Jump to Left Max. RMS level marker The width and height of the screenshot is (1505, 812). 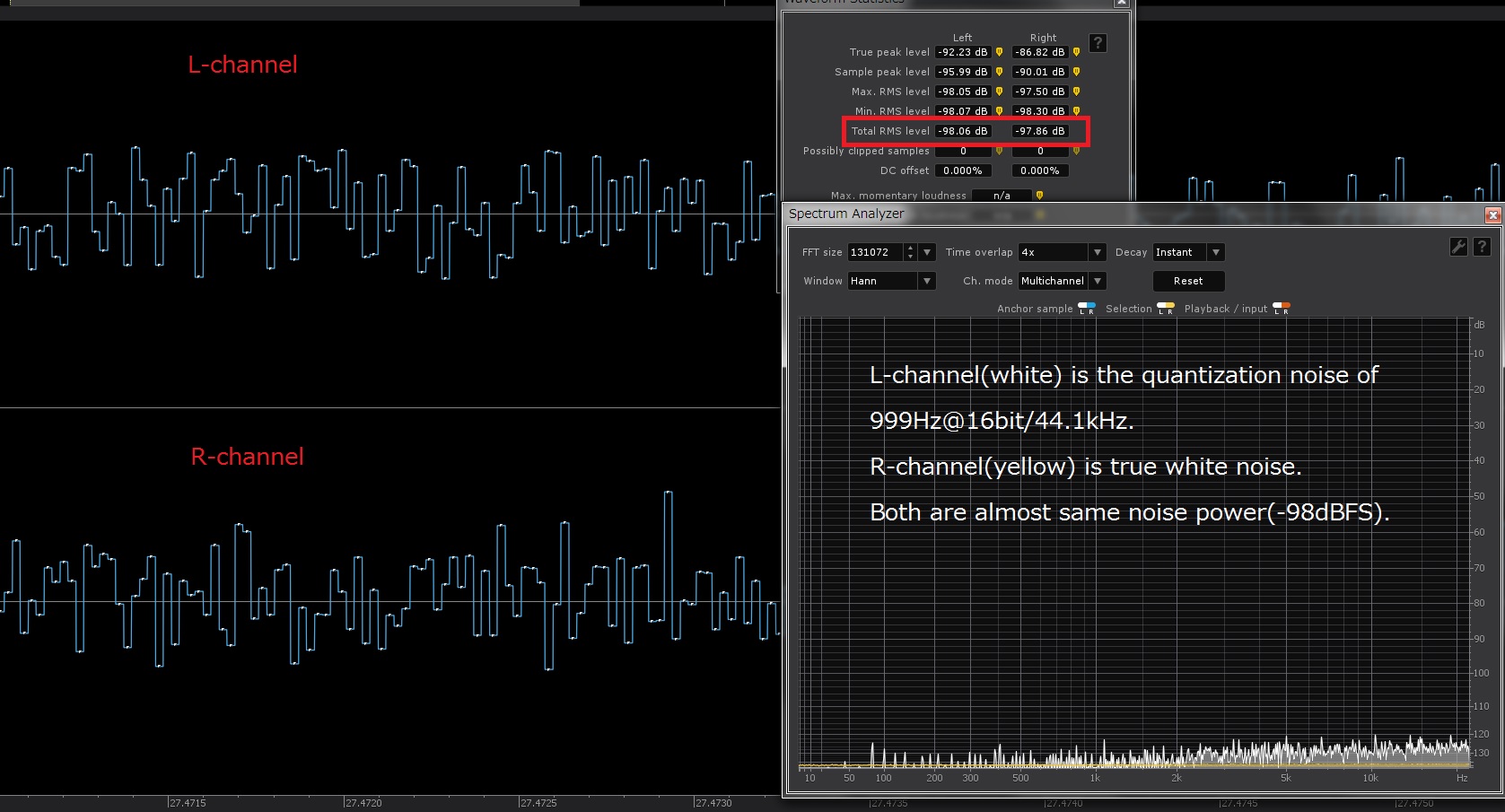(x=999, y=92)
